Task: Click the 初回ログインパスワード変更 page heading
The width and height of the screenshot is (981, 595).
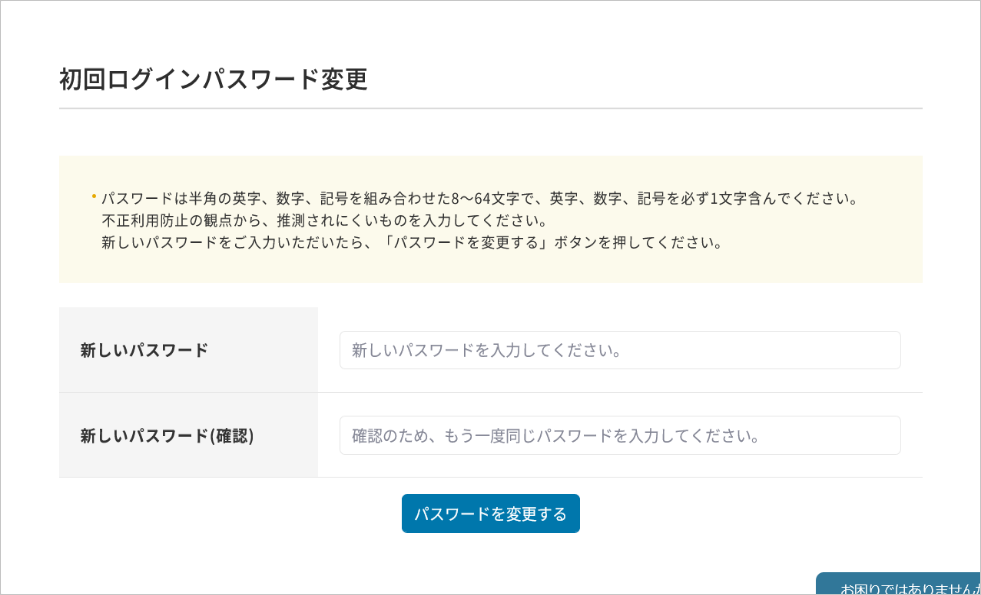Action: (213, 79)
